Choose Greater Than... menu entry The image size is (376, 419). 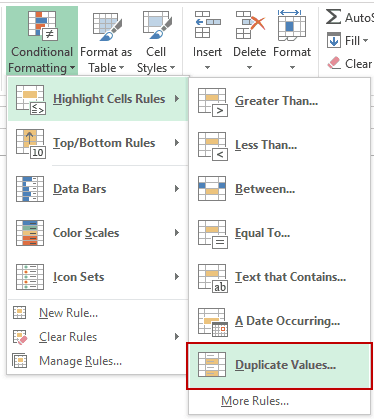[279, 101]
